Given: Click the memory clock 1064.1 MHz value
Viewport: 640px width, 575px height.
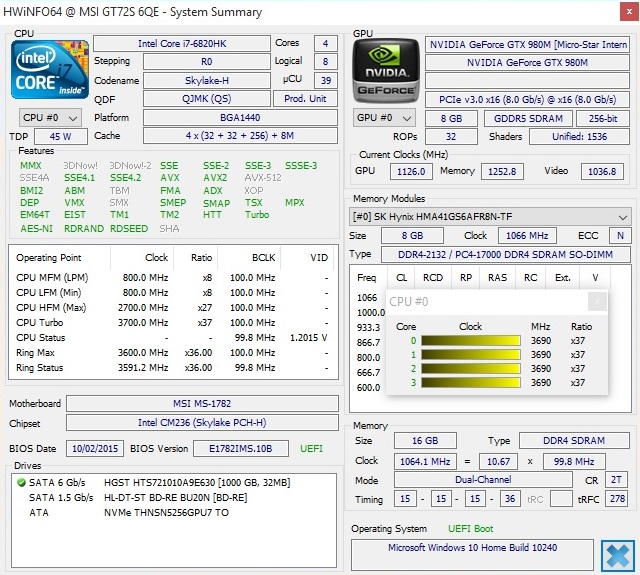Looking at the screenshot, I should [425, 462].
